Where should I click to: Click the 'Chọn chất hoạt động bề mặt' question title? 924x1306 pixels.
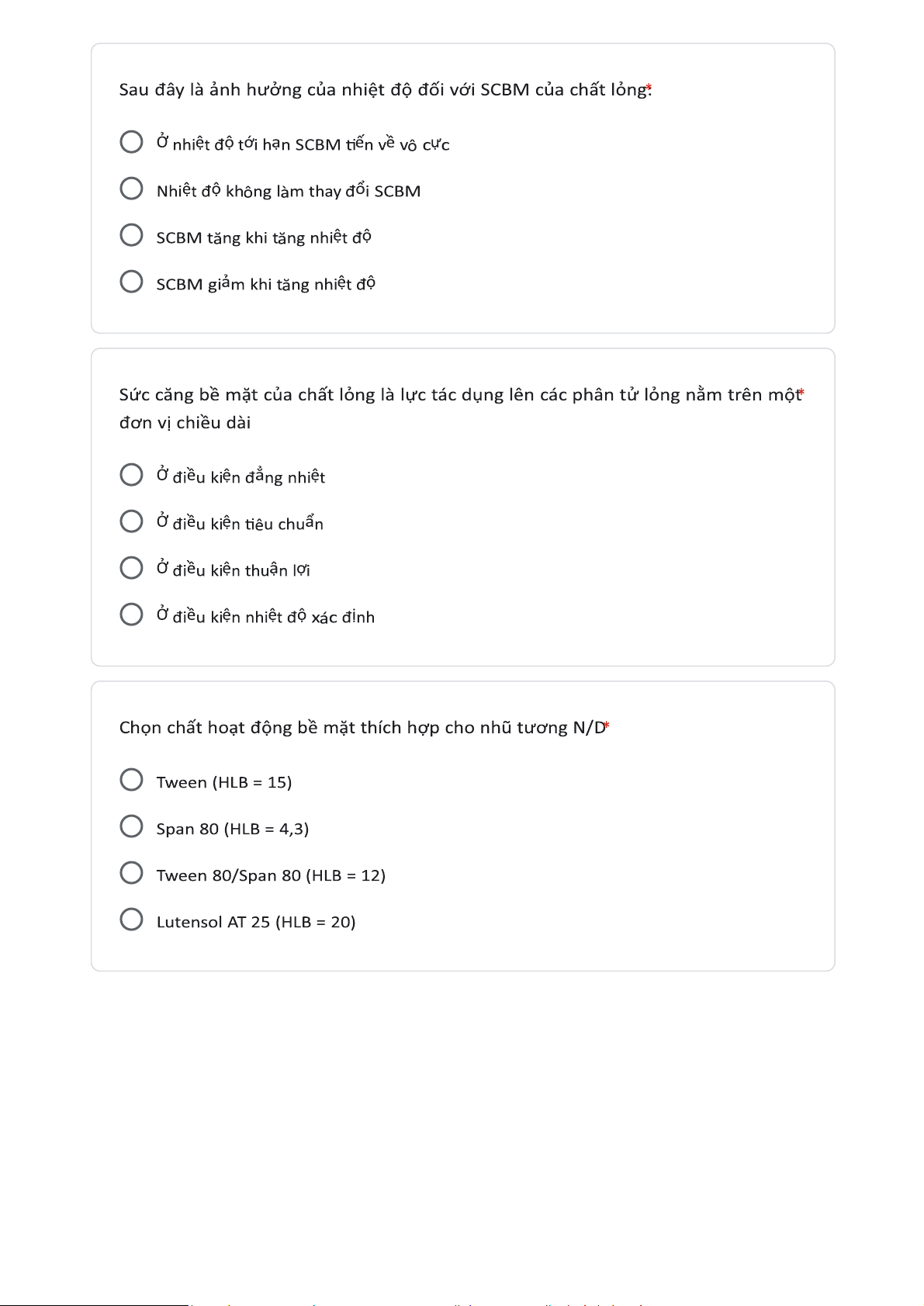[x=361, y=728]
